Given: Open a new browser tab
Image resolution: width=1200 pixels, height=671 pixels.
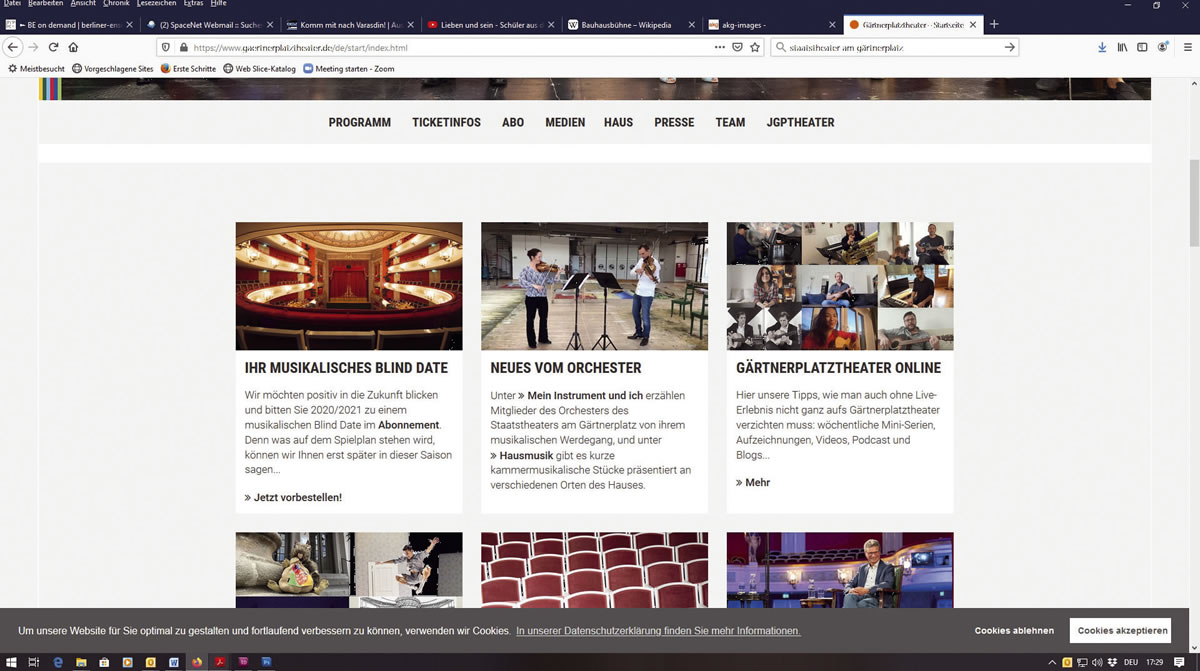Looking at the screenshot, I should (994, 24).
